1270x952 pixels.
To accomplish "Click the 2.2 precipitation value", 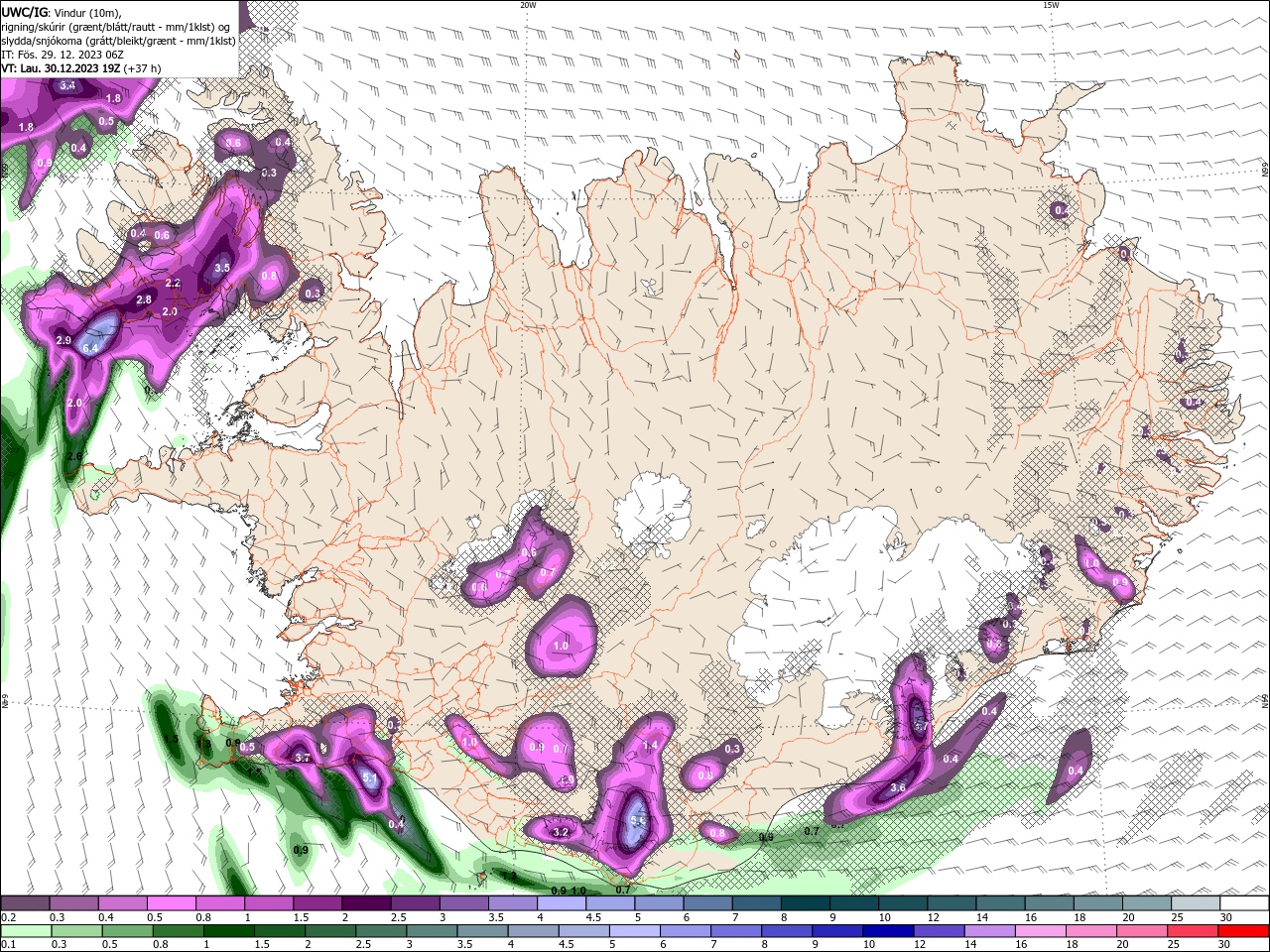I will (173, 283).
